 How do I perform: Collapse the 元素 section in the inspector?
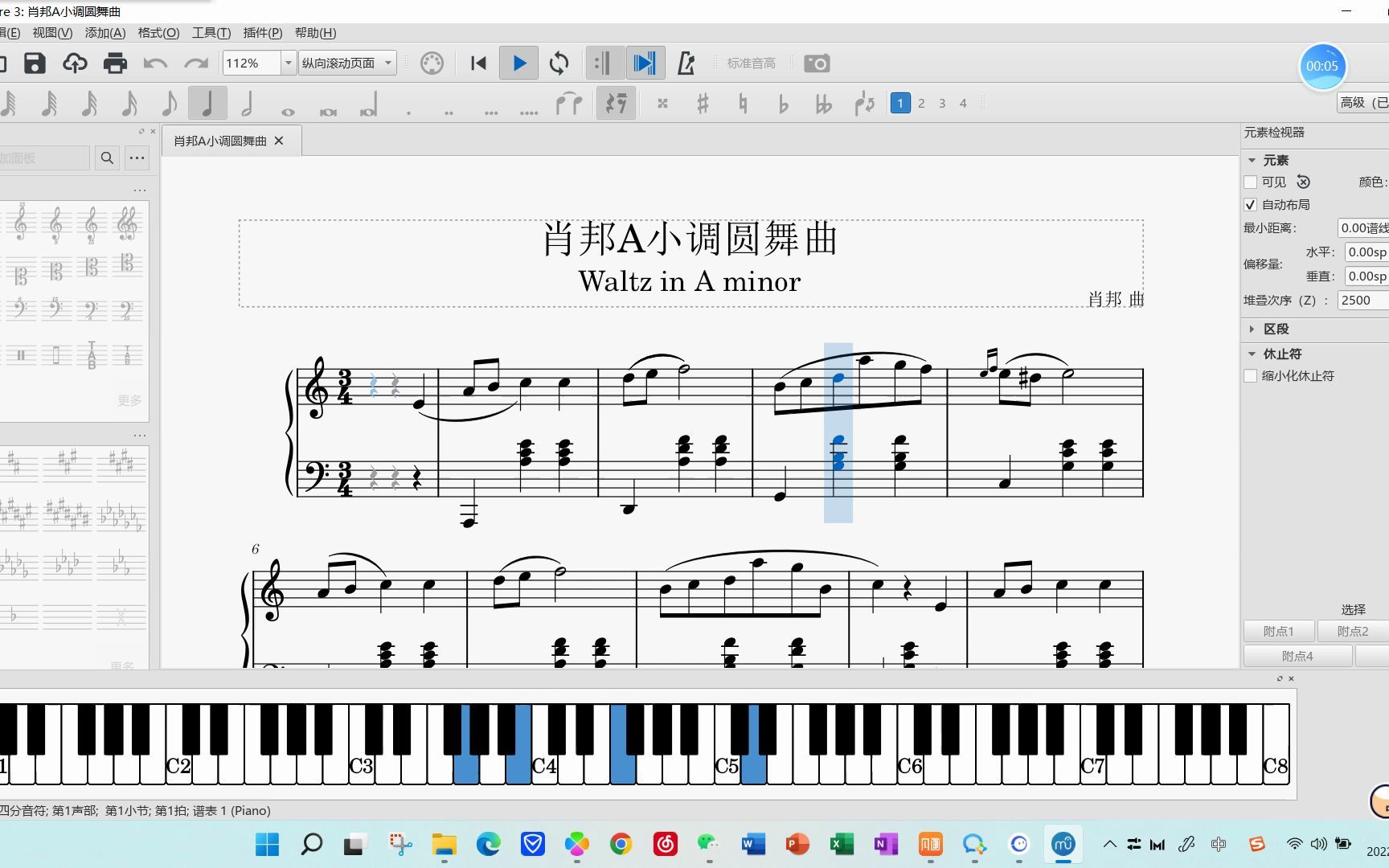pyautogui.click(x=1252, y=160)
